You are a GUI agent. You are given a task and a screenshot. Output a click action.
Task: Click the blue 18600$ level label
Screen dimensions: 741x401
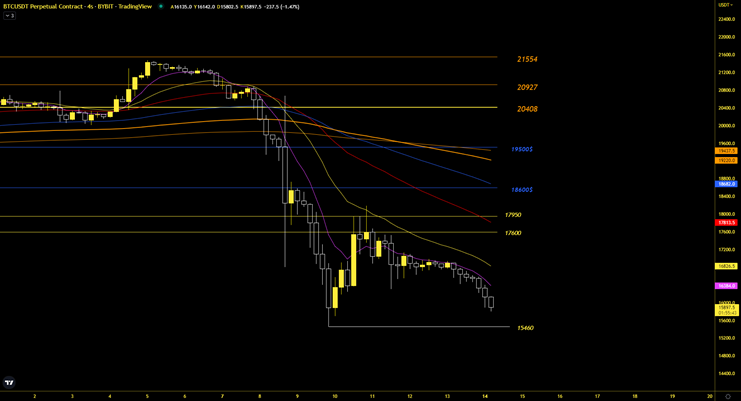522,190
